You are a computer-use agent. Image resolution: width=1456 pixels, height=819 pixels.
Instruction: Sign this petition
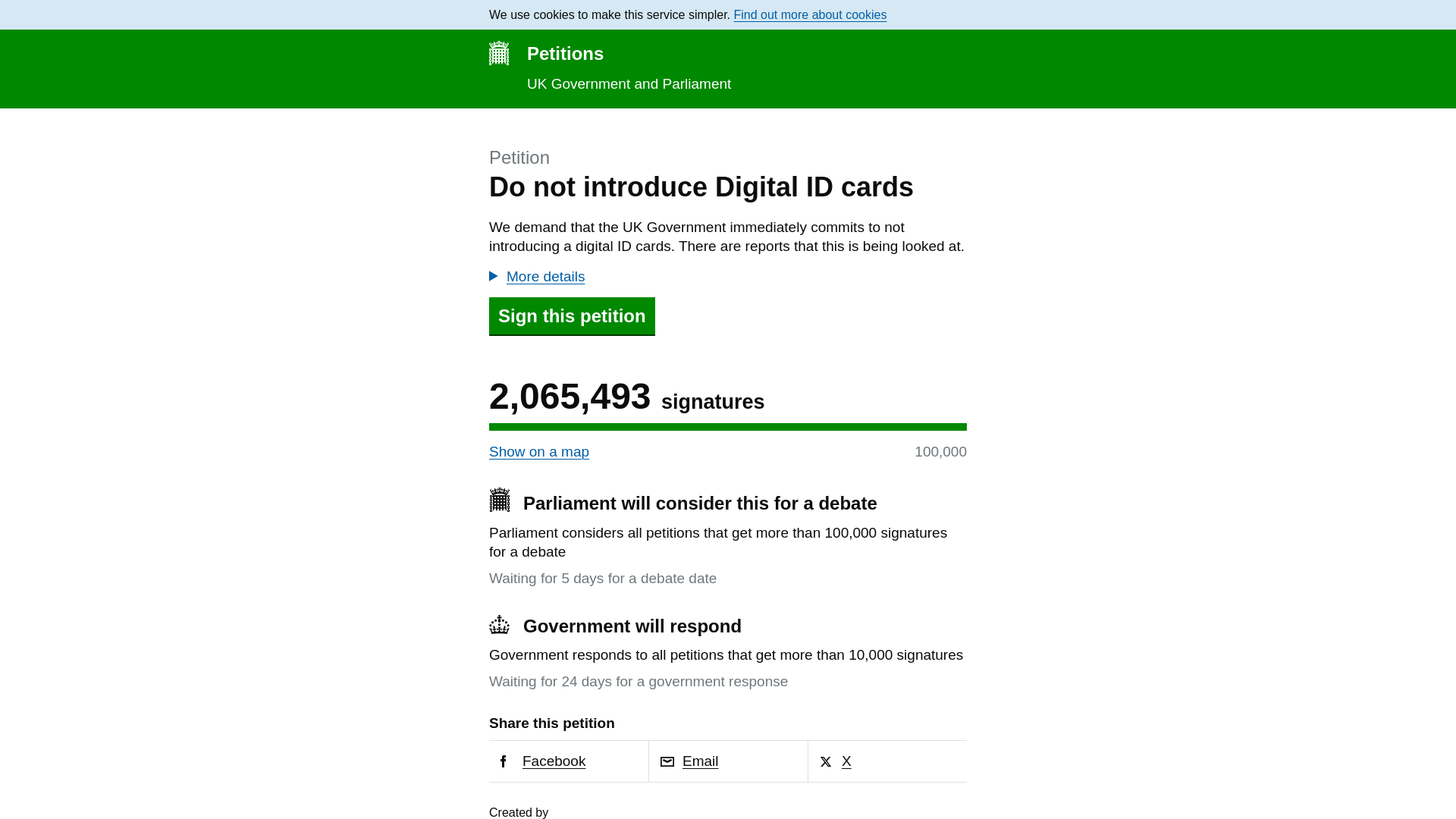pyautogui.click(x=572, y=316)
